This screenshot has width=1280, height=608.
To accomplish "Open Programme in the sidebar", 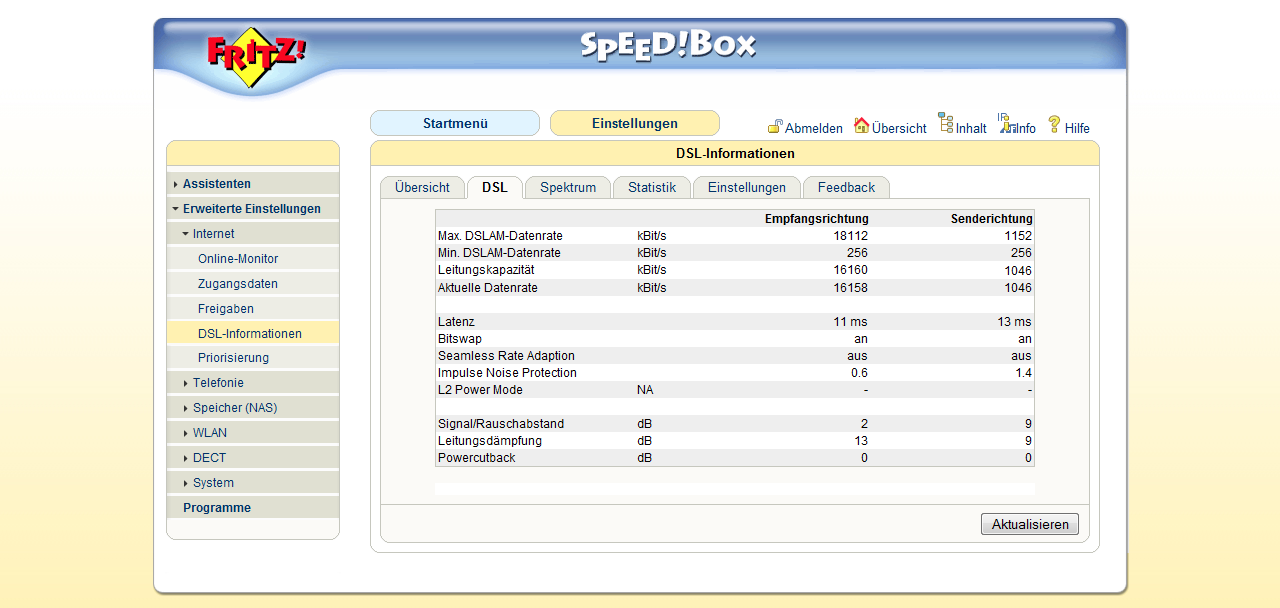I will 217,508.
